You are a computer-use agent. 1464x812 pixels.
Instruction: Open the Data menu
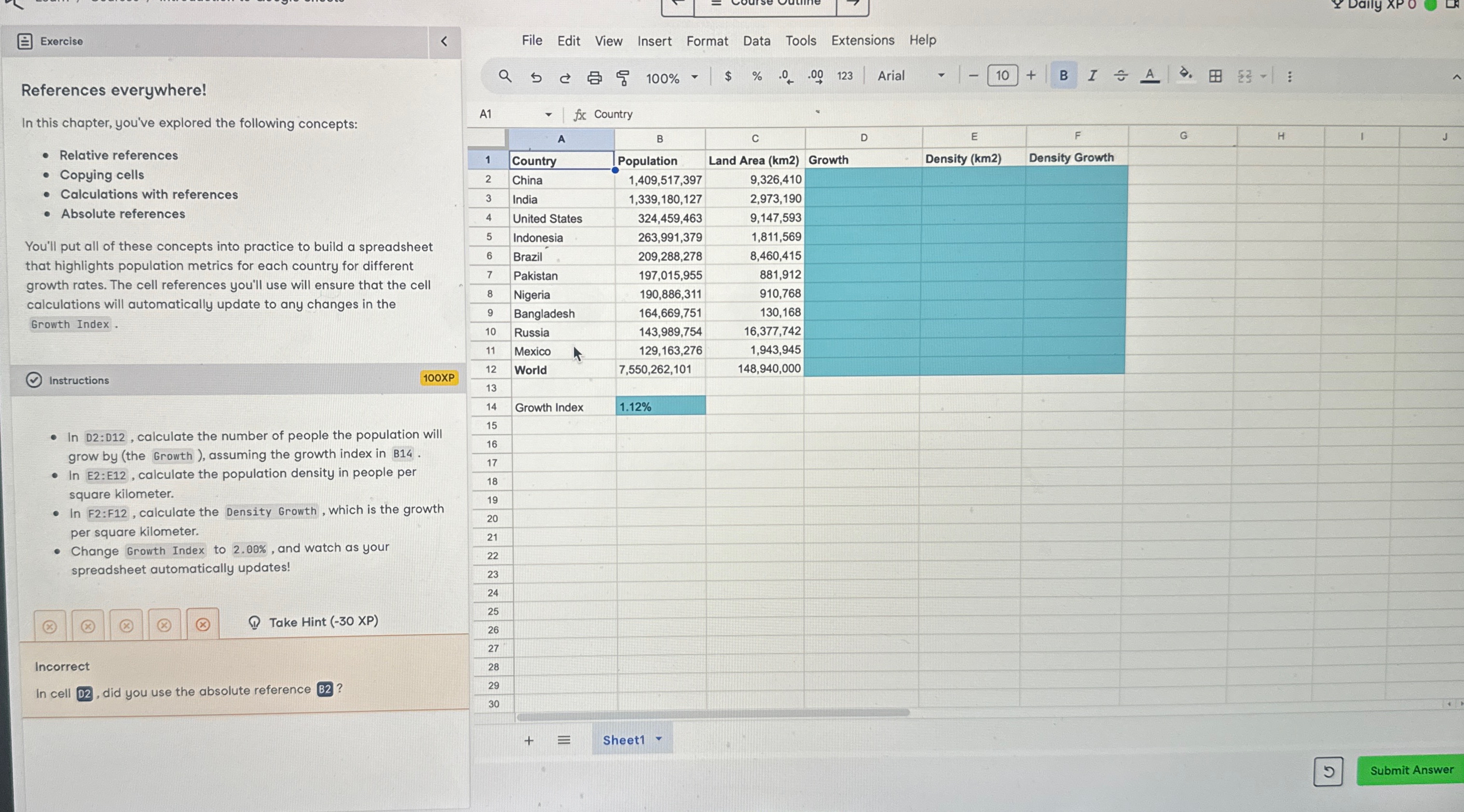756,41
